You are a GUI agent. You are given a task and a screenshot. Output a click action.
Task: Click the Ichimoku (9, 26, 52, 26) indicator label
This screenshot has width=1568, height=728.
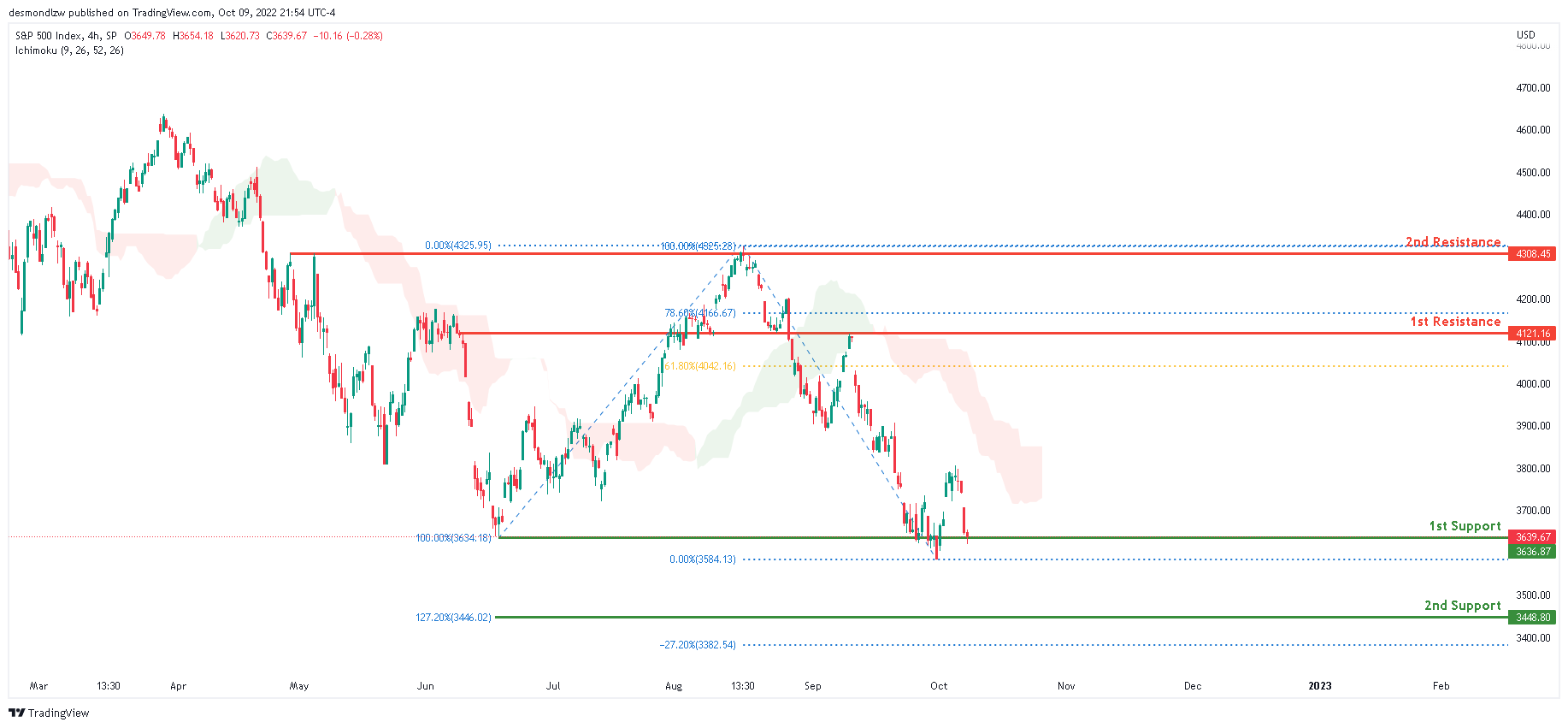click(69, 50)
